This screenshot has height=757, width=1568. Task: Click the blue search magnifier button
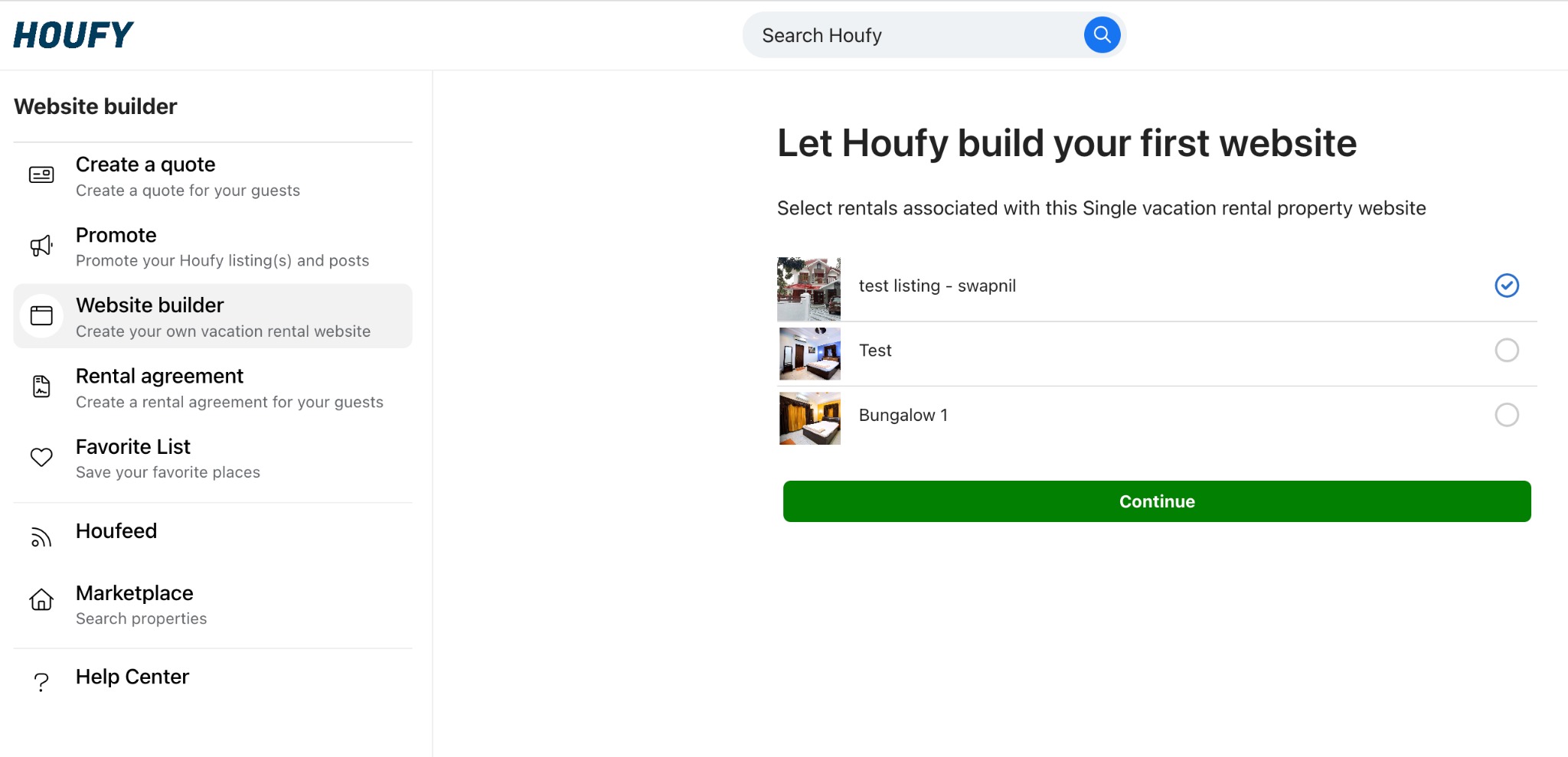click(1102, 34)
